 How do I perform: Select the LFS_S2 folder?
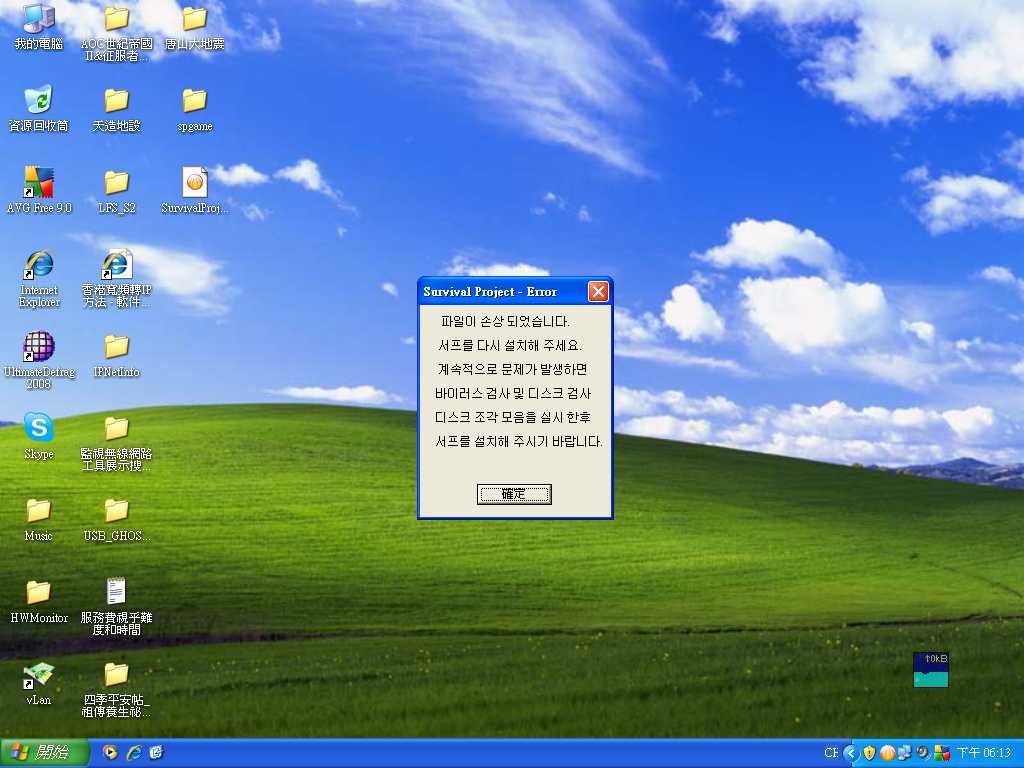(116, 192)
